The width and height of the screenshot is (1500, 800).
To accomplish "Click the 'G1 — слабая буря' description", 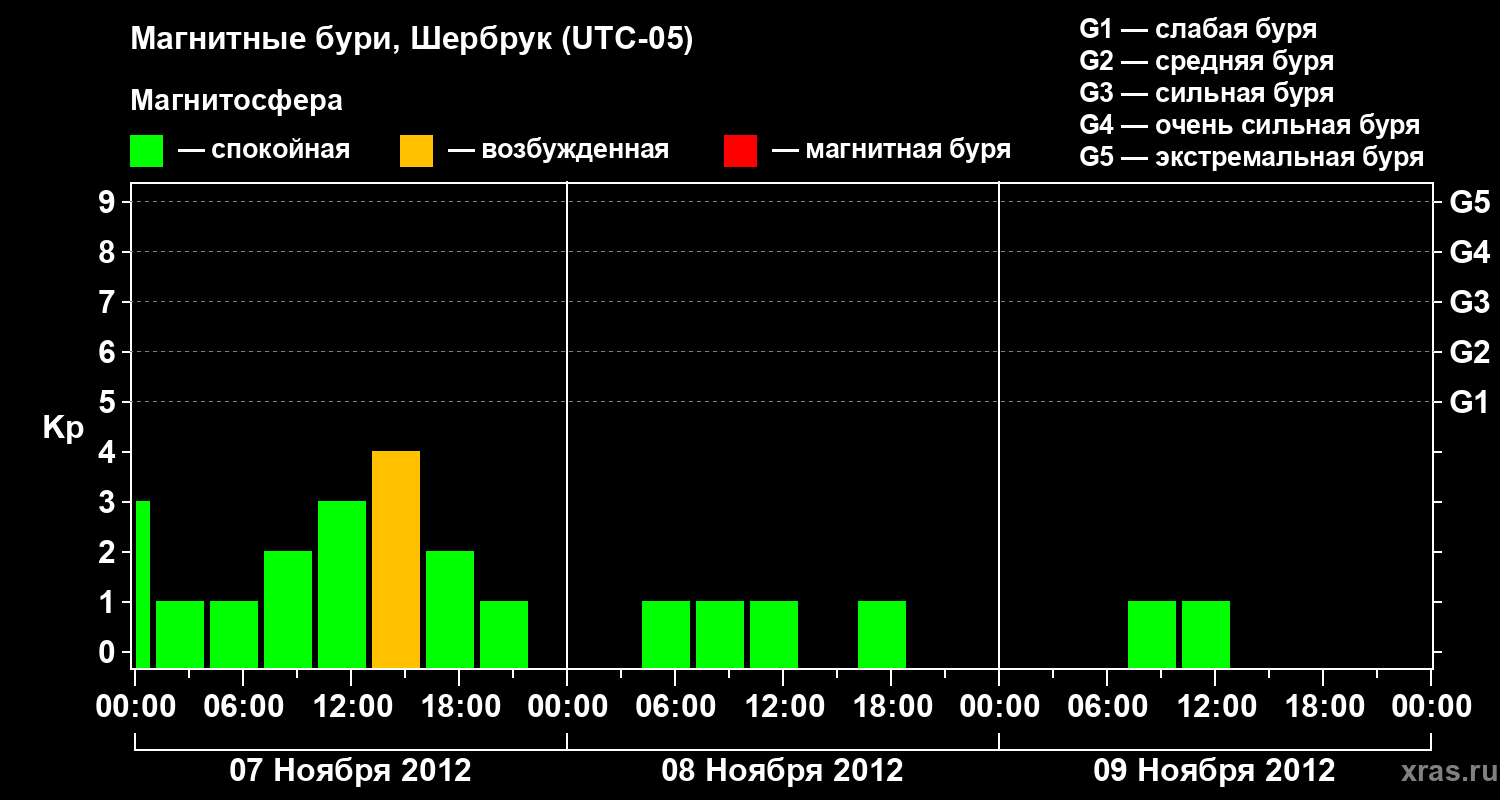I will point(1198,29).
